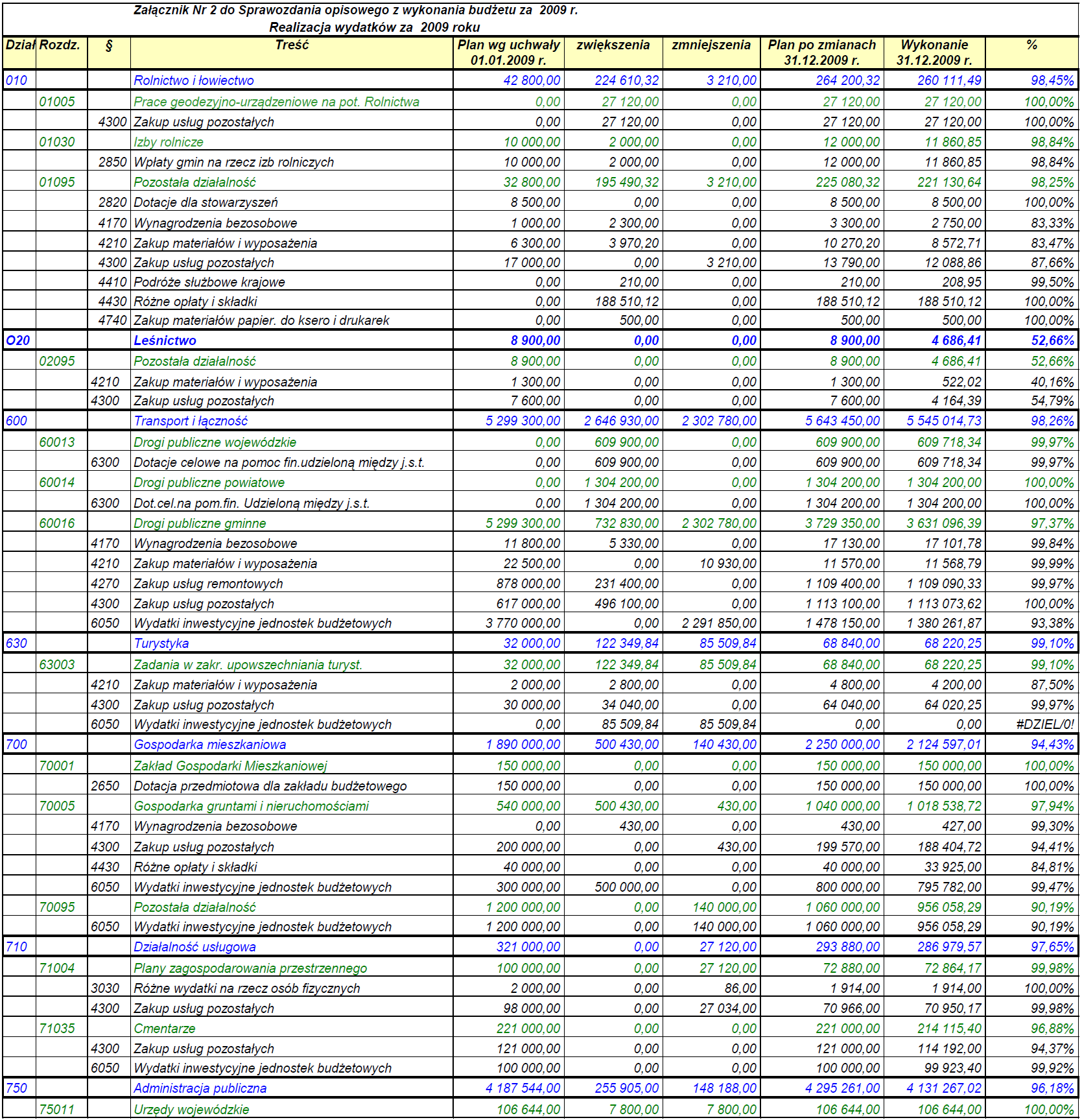Image resolution: width=1082 pixels, height=1120 pixels.
Task: Click the title 'Realizacja wydatków za 2009 roku'
Action: (375, 27)
